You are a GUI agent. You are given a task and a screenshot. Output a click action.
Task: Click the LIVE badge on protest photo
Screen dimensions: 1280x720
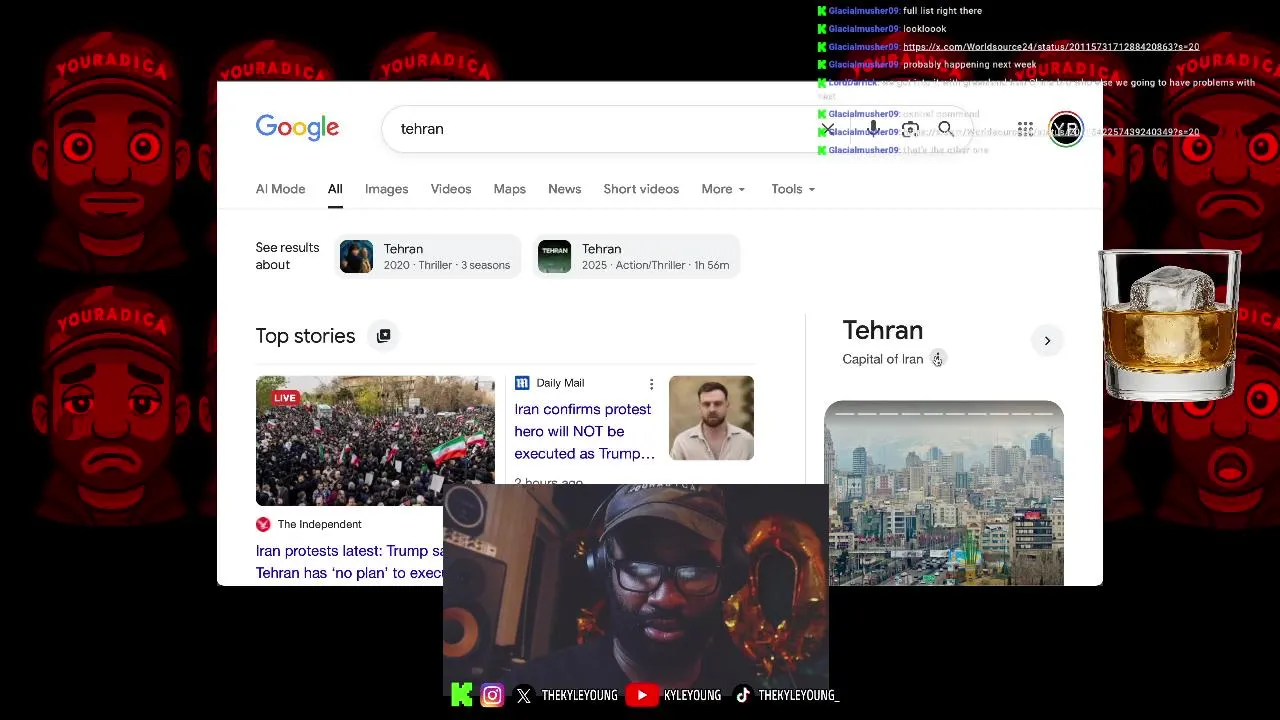coord(285,398)
